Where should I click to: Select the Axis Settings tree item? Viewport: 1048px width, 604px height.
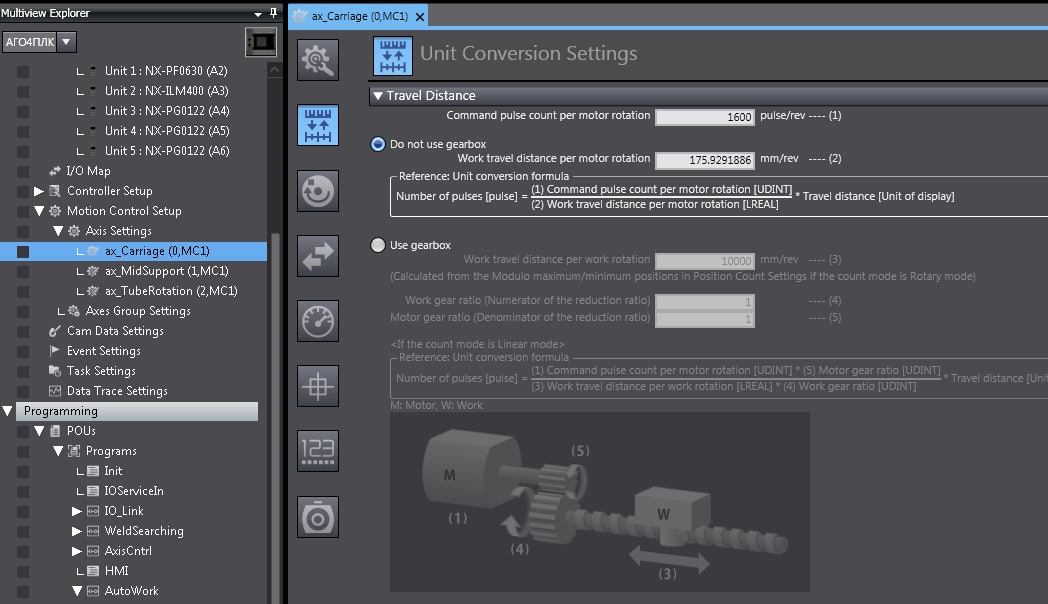118,231
